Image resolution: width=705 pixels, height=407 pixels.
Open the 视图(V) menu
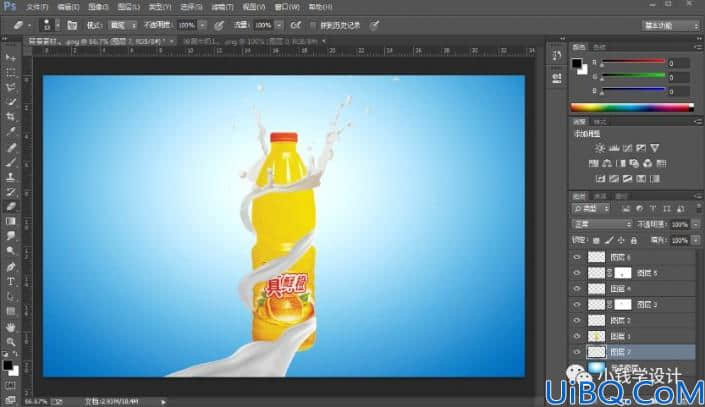(x=254, y=7)
